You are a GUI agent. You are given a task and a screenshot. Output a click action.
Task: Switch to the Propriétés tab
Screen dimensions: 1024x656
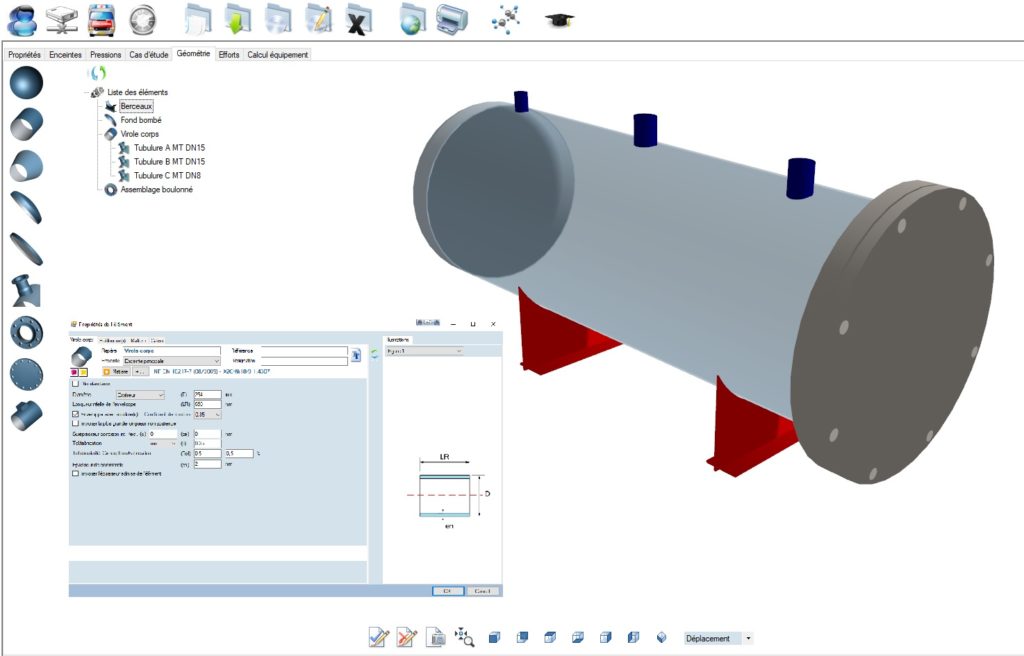pyautogui.click(x=24, y=55)
